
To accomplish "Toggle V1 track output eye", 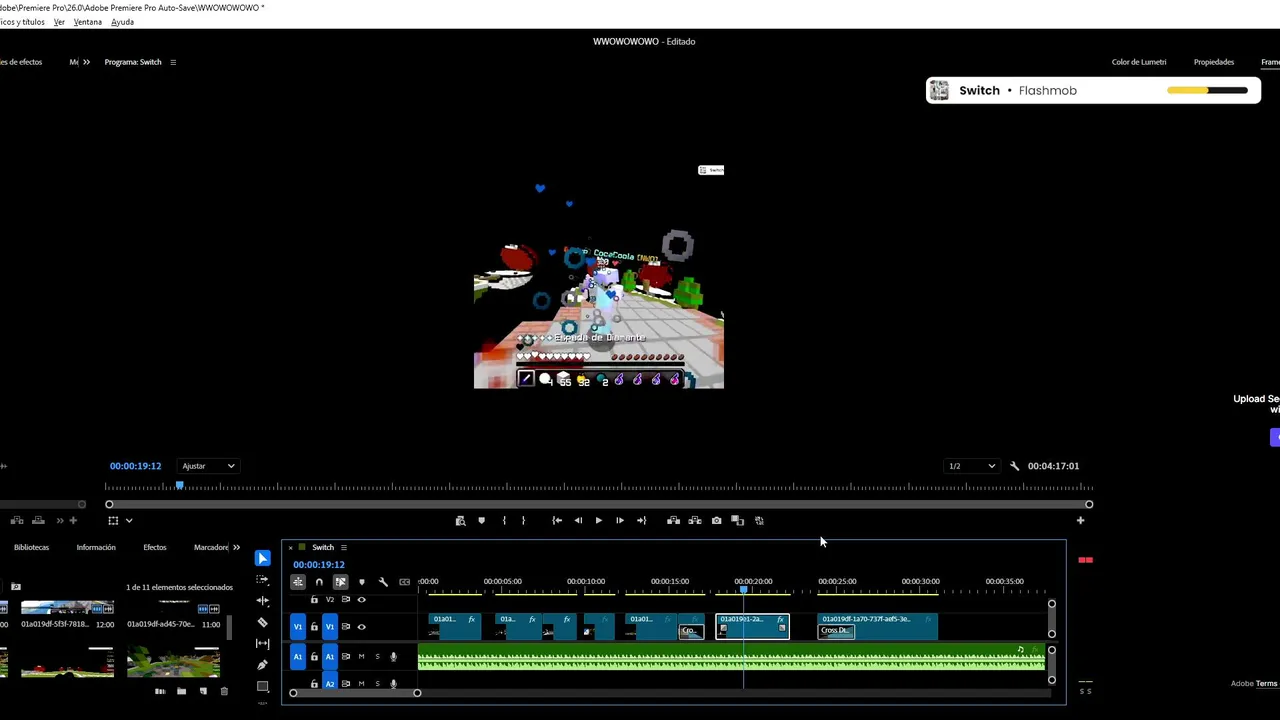I will (362, 627).
